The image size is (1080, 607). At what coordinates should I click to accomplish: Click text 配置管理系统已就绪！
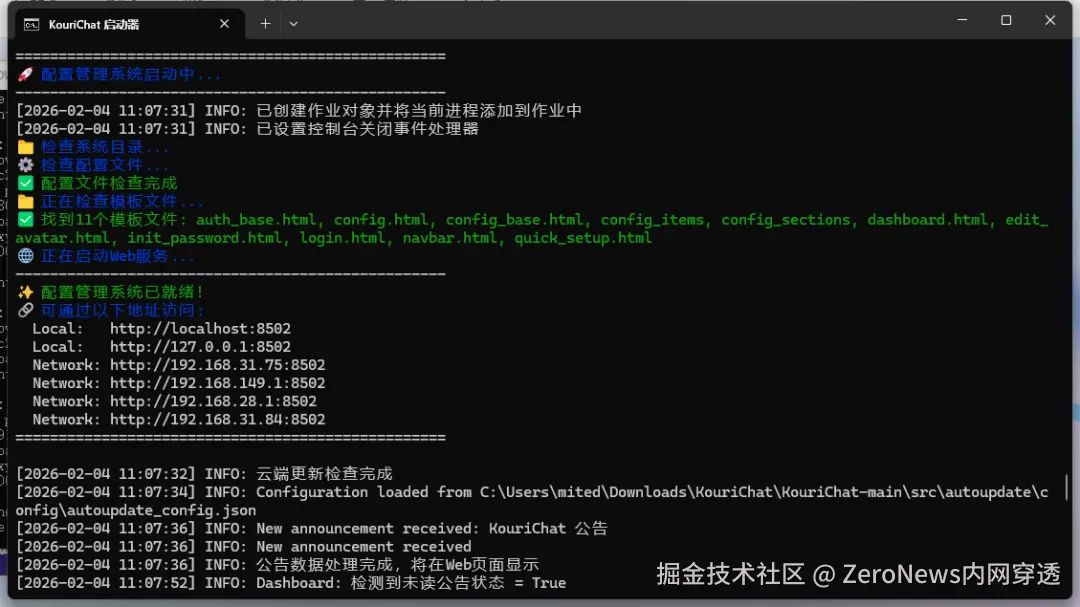(x=122, y=292)
